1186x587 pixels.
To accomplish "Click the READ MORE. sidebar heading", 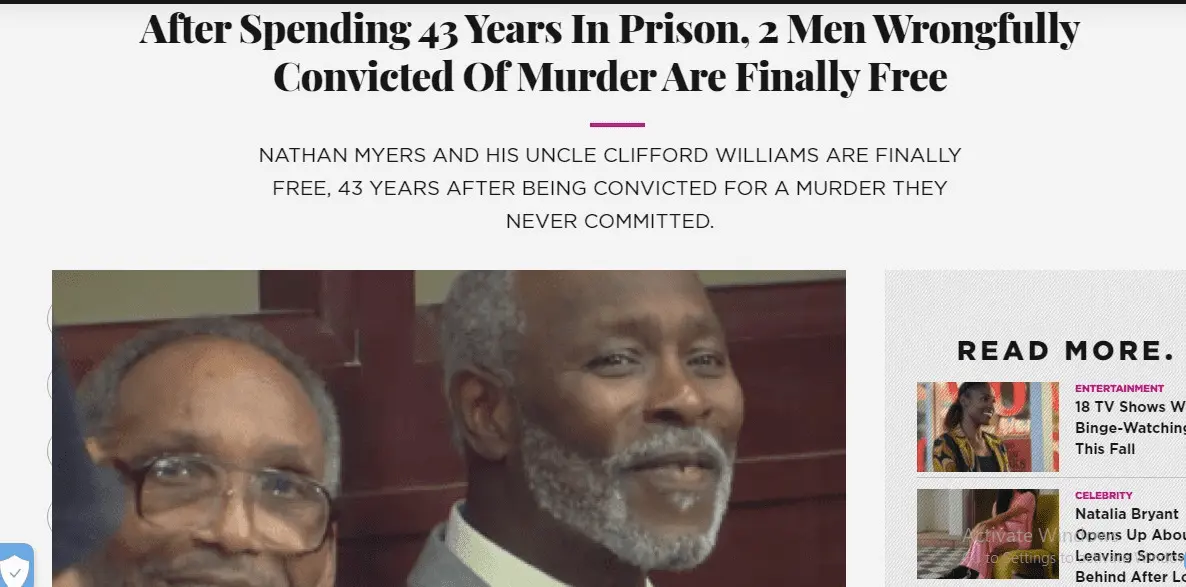I will [1065, 350].
